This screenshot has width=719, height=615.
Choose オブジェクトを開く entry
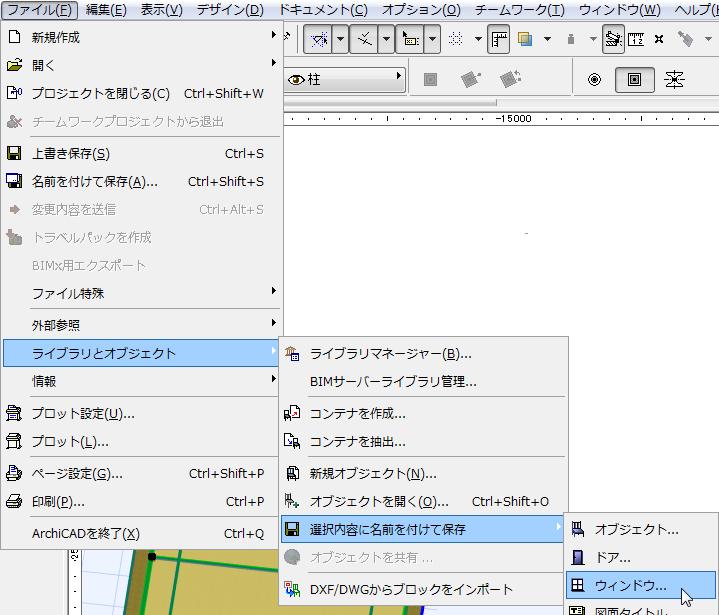(x=423, y=501)
